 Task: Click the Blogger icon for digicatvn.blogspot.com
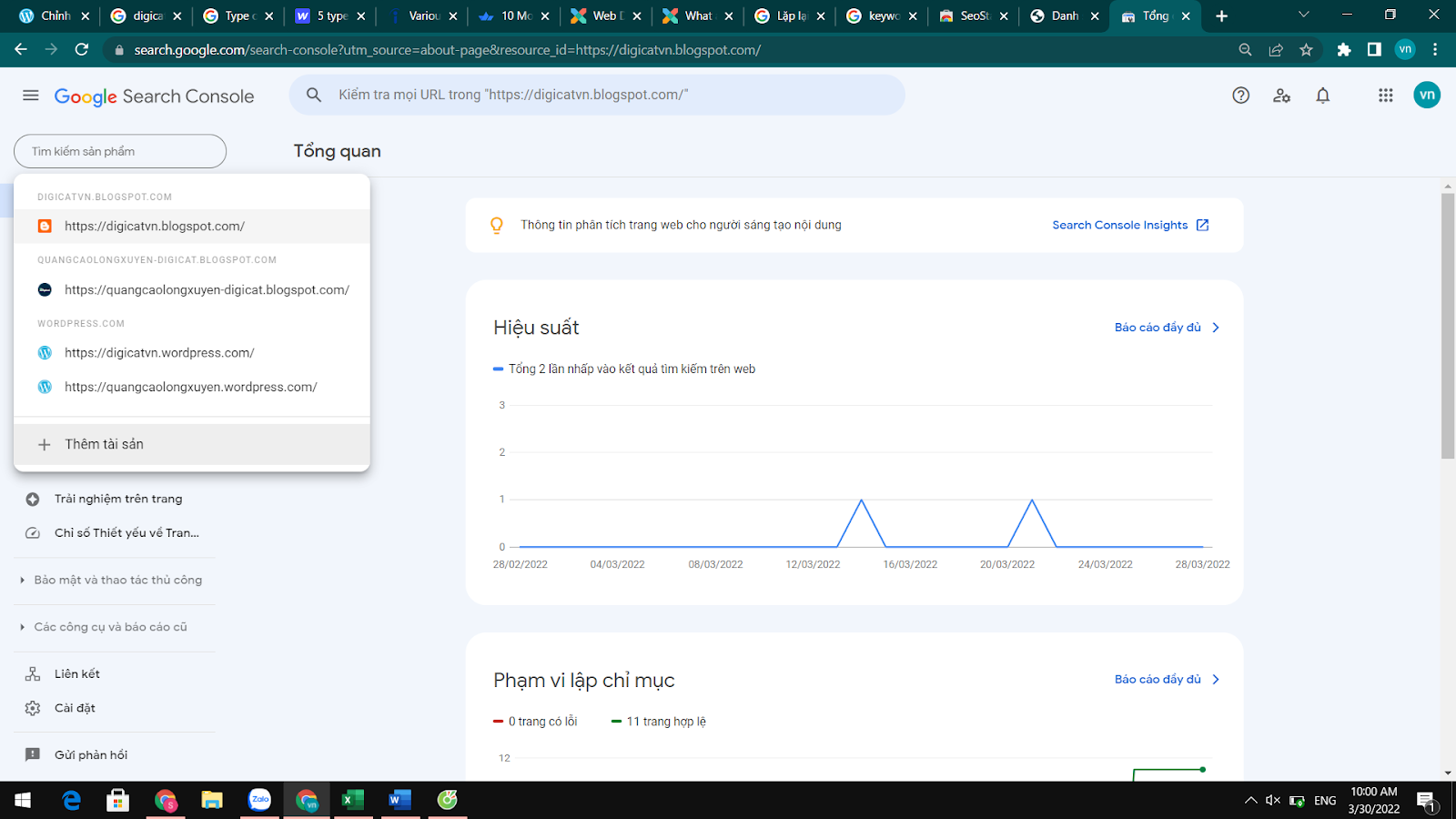point(45,226)
